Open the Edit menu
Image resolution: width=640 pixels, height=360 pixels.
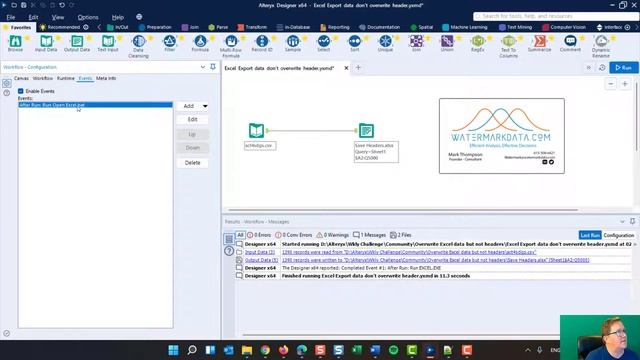[x=33, y=17]
